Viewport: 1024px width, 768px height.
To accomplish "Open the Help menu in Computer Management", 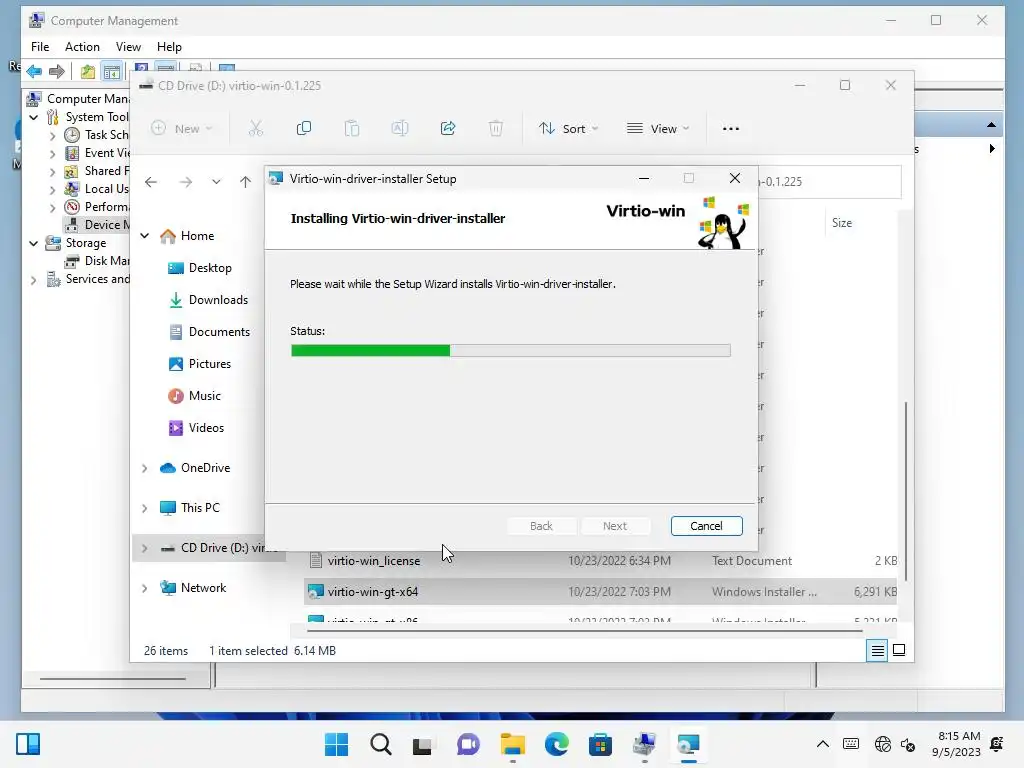I will point(169,46).
